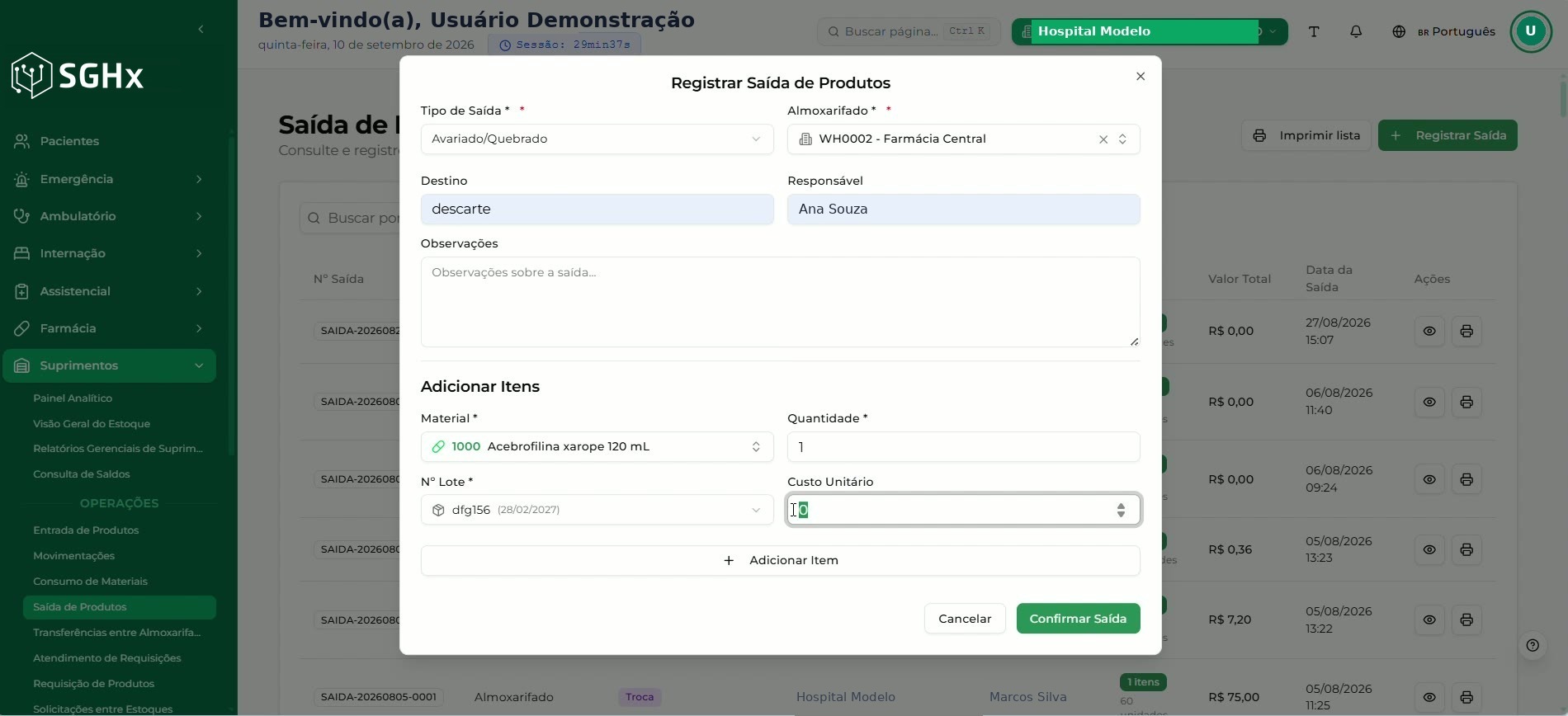View details of exit dated 05/08/2026 13:23

click(1429, 549)
